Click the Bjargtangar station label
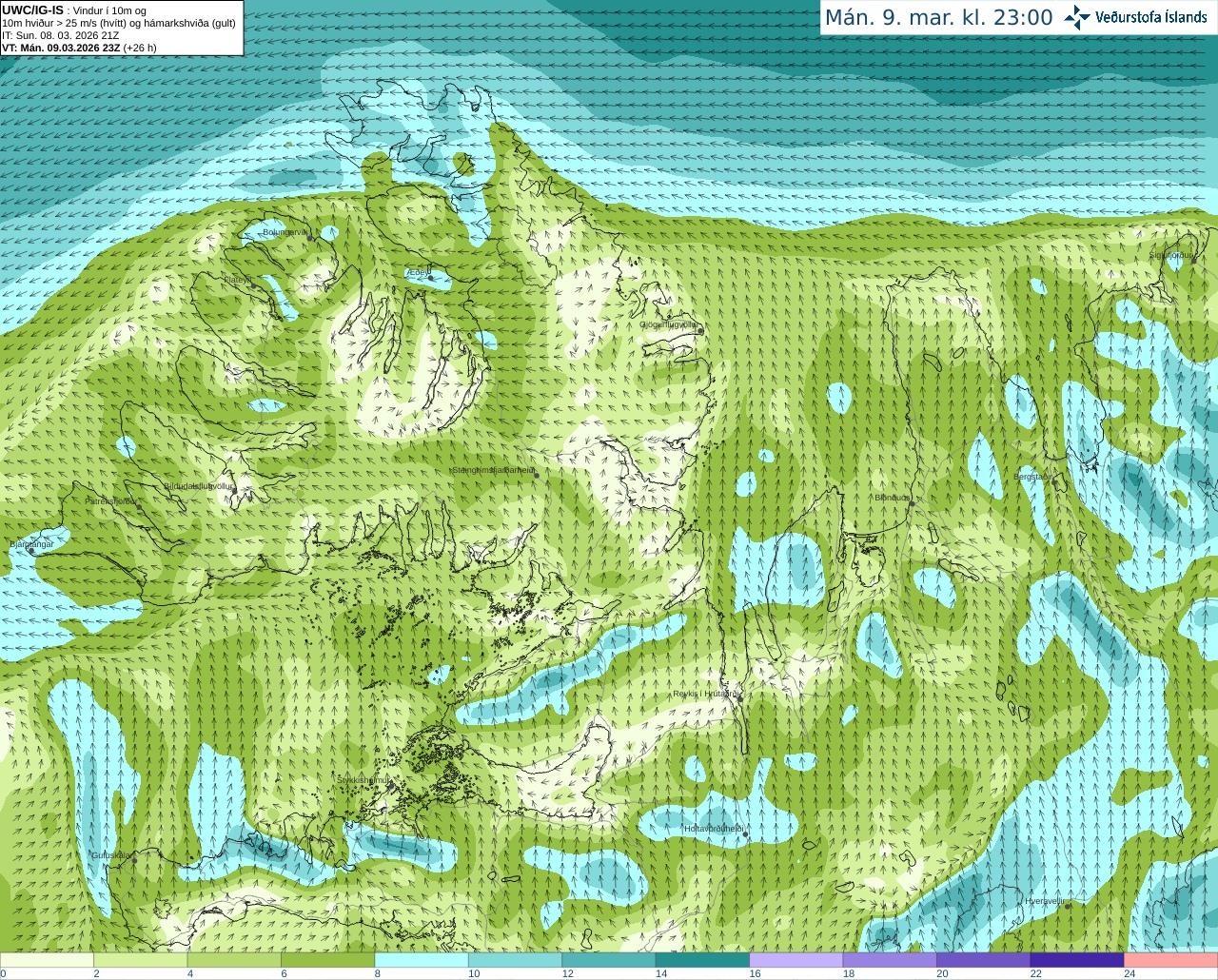 coord(31,543)
